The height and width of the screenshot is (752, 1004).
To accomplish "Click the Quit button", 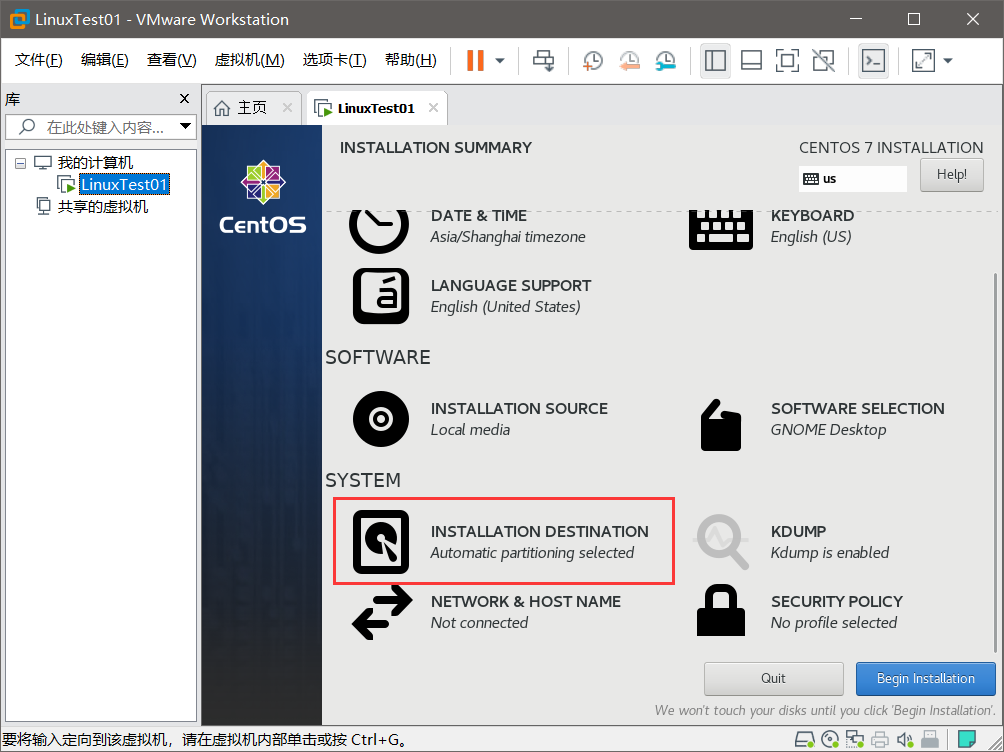I will click(x=773, y=678).
